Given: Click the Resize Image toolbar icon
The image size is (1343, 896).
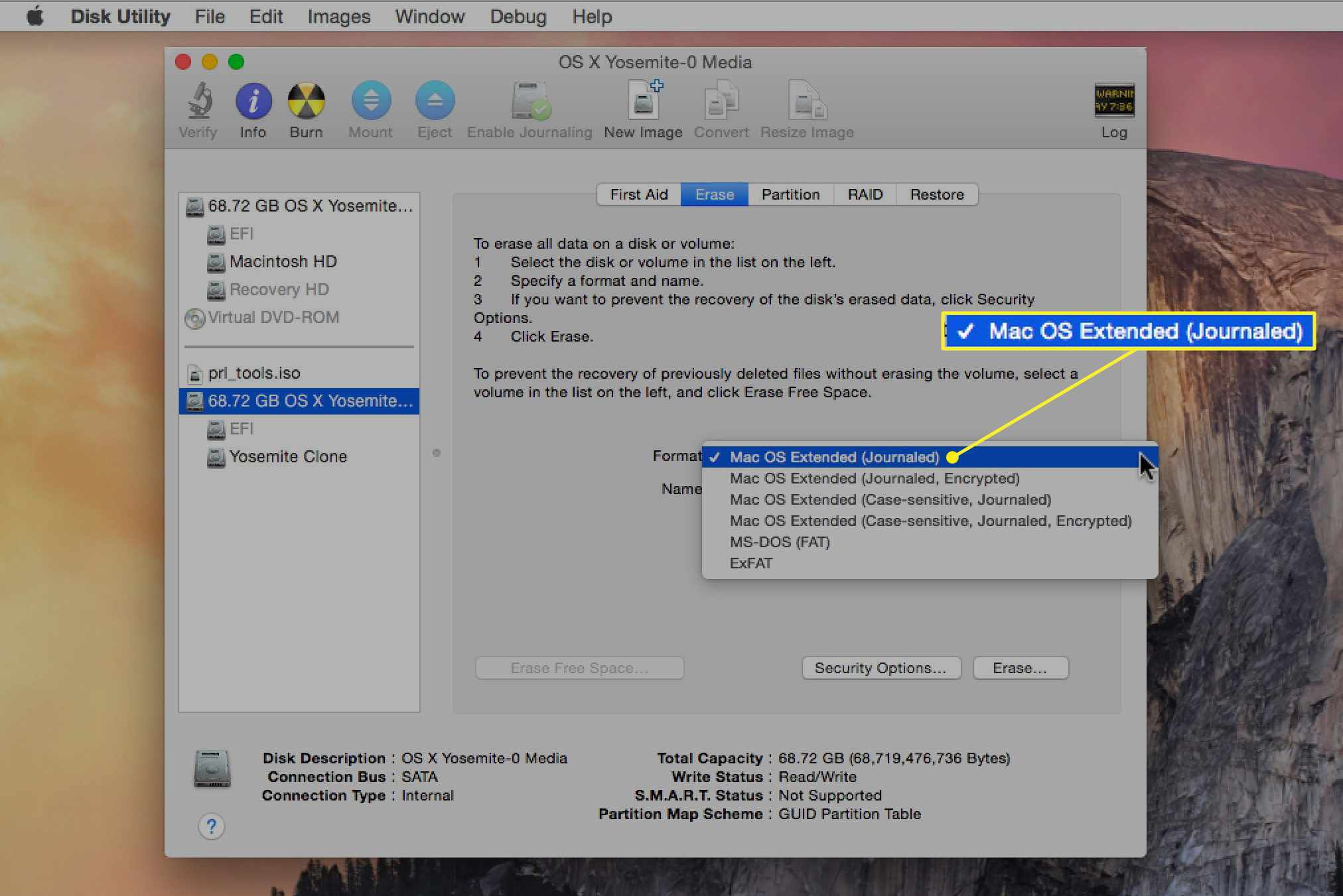Looking at the screenshot, I should point(807,100).
